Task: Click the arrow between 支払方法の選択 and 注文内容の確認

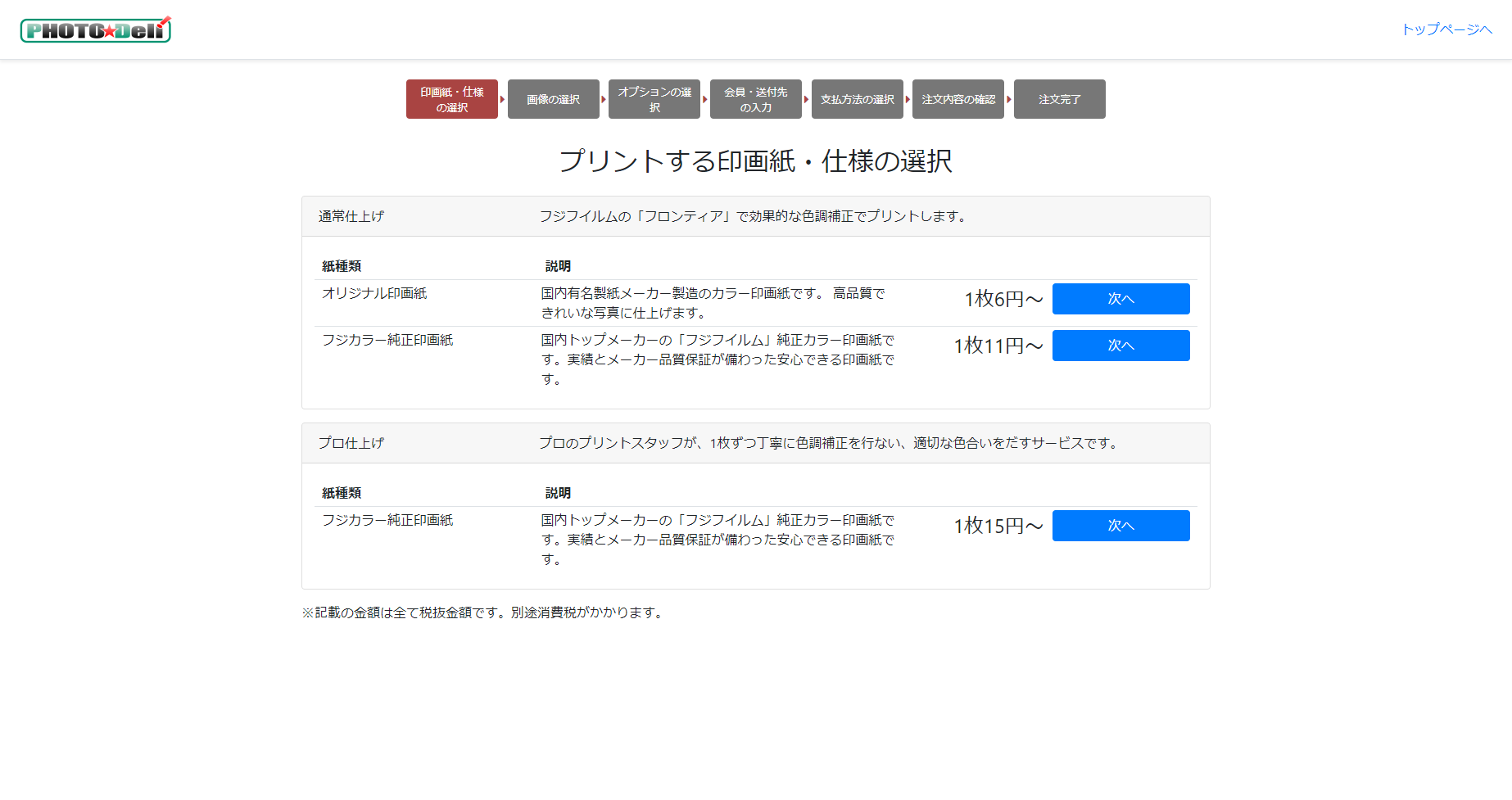Action: click(x=908, y=99)
